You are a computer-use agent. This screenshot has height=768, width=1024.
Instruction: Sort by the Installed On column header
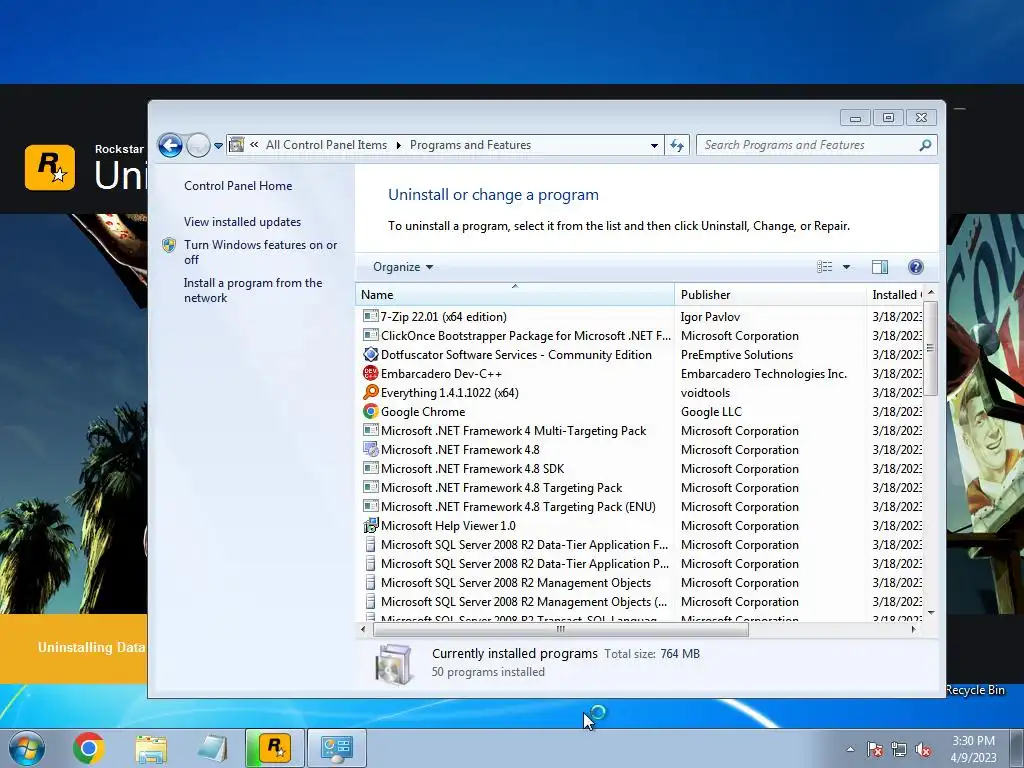click(895, 295)
